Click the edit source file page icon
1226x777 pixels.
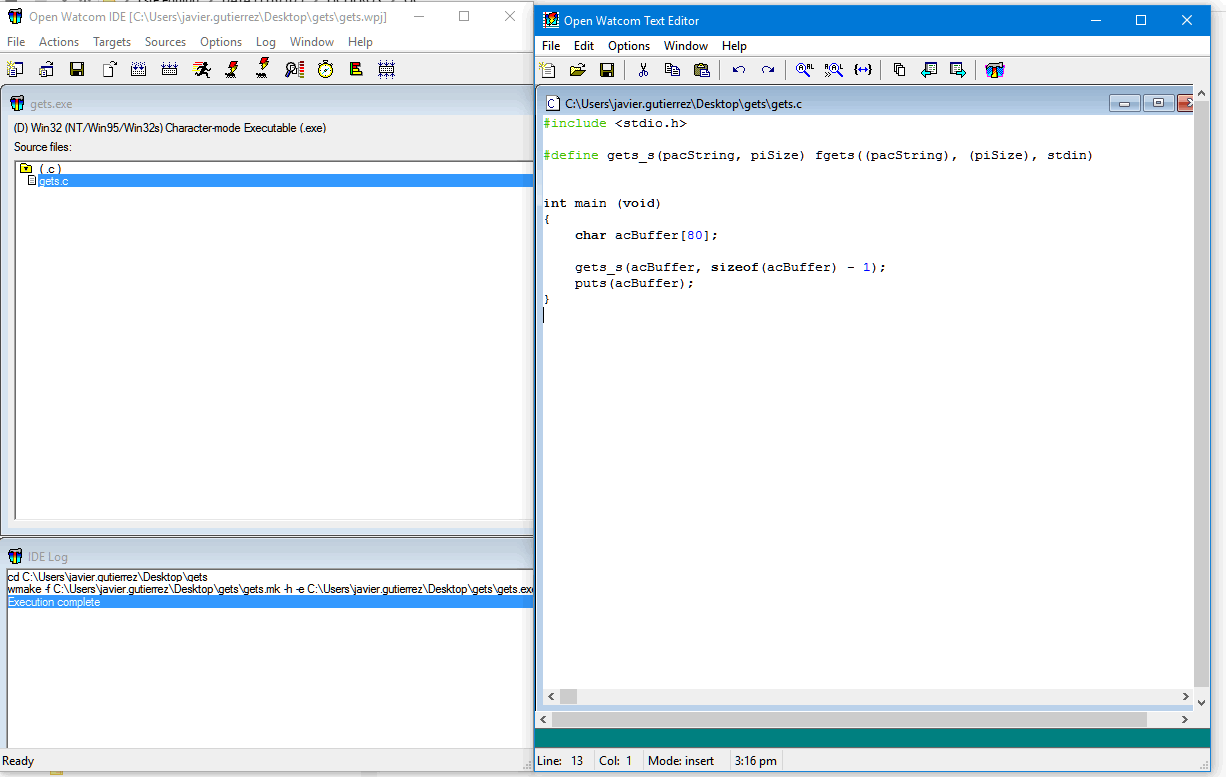coord(108,69)
